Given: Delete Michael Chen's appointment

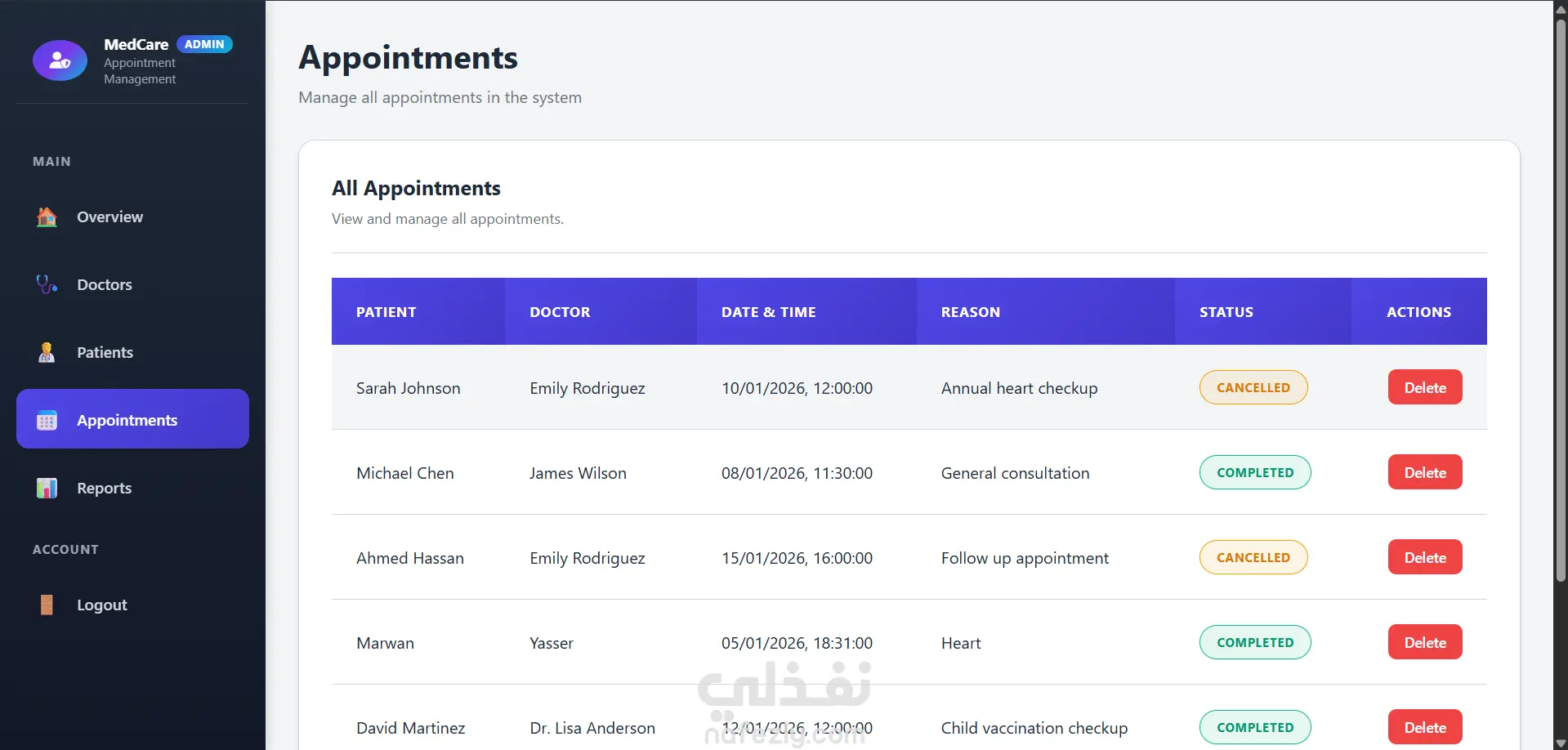Looking at the screenshot, I should [x=1424, y=473].
